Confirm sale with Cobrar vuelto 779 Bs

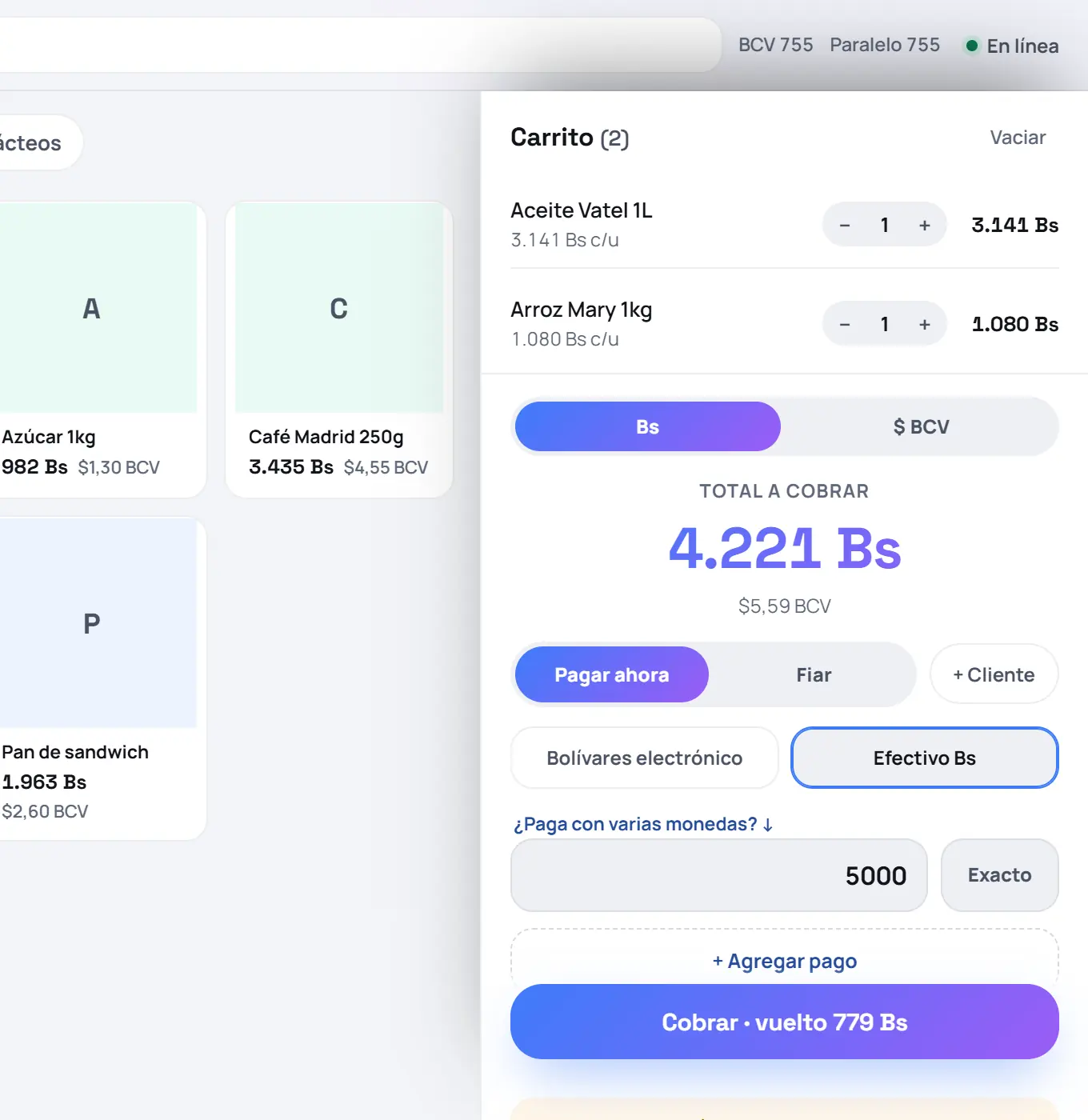click(x=785, y=1022)
